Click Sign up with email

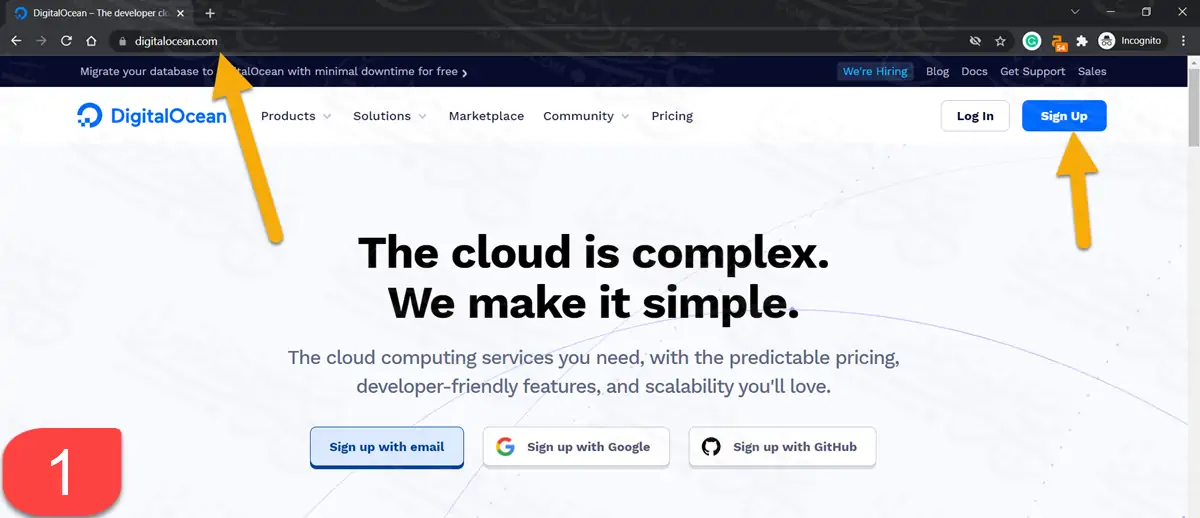[387, 447]
